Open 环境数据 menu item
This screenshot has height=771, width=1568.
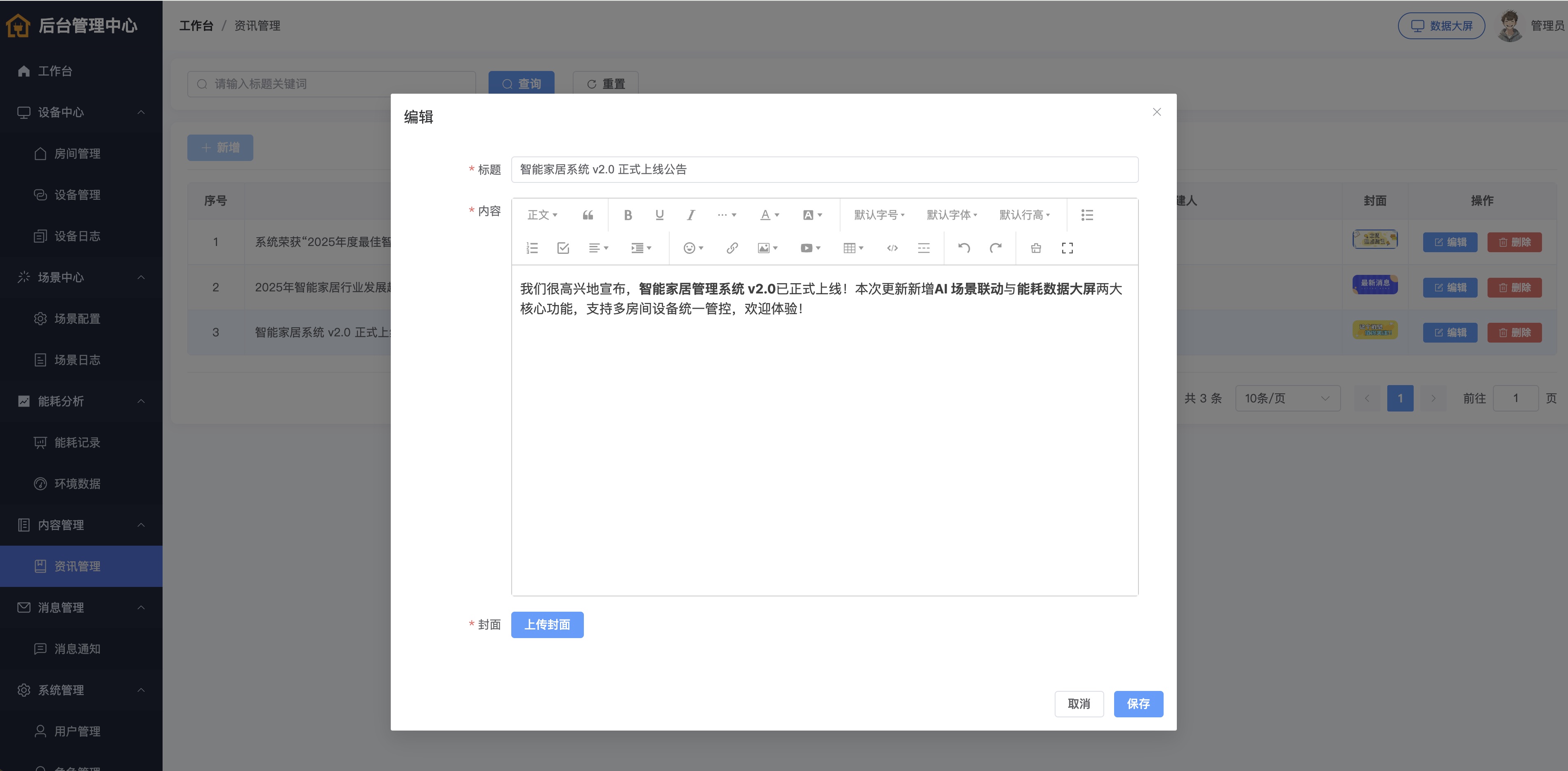(x=81, y=484)
